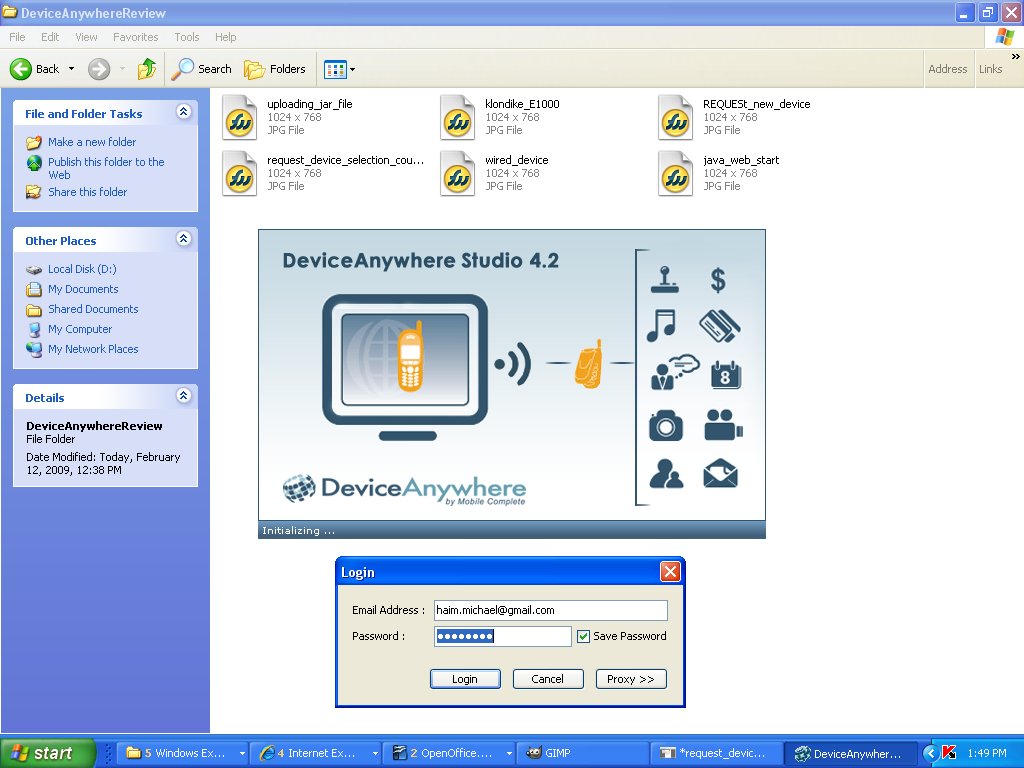Select the klondike_E1000 file icon
This screenshot has width=1024, height=768.
[x=458, y=118]
